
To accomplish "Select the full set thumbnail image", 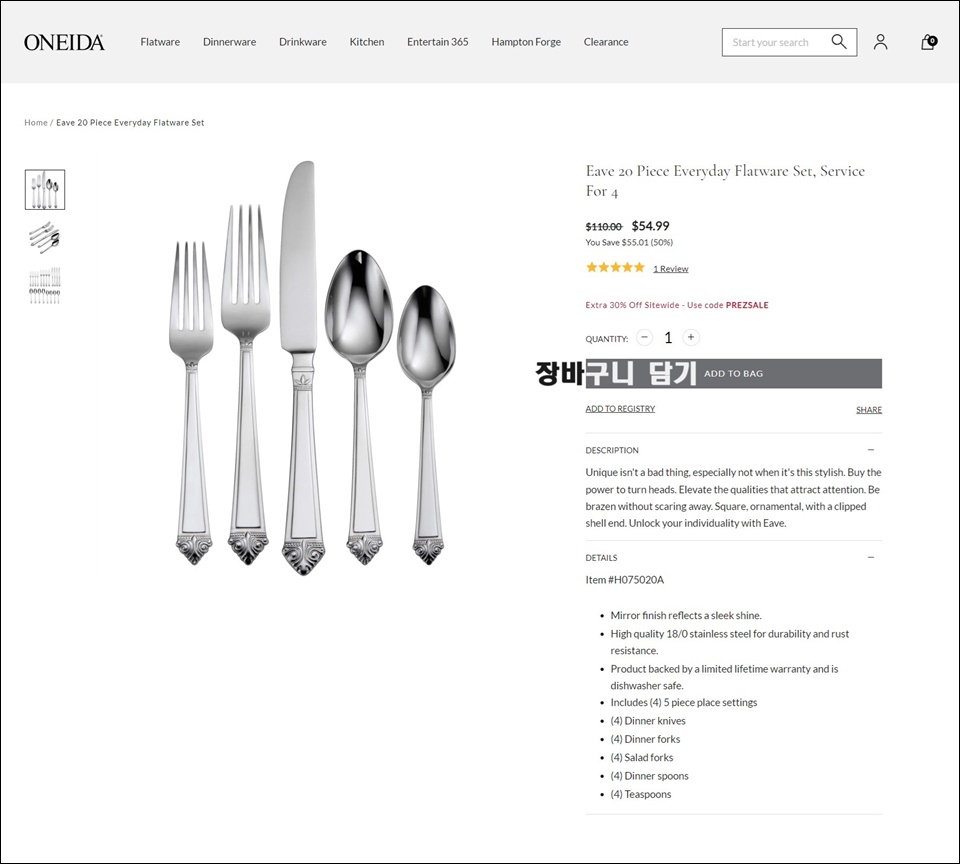I will [x=45, y=285].
